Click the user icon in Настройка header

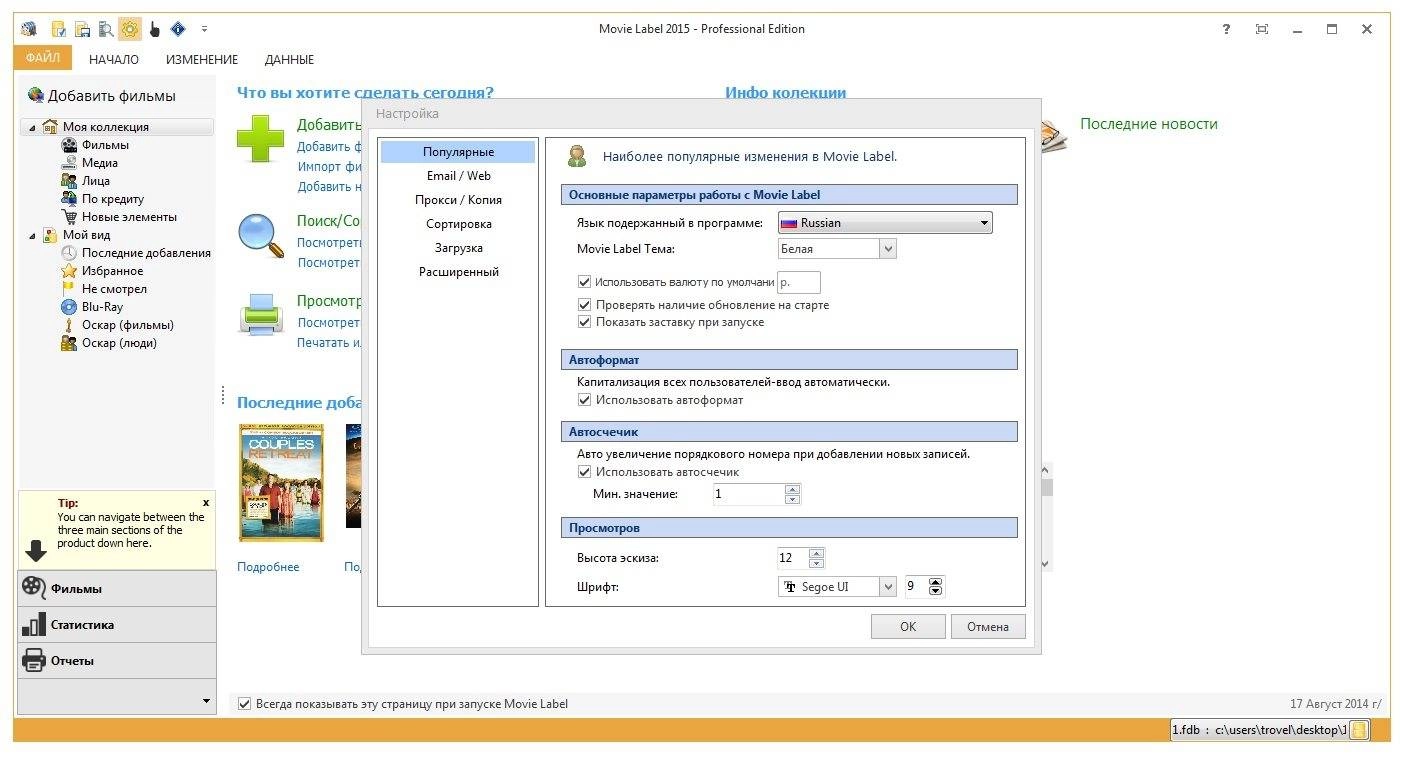pos(577,156)
